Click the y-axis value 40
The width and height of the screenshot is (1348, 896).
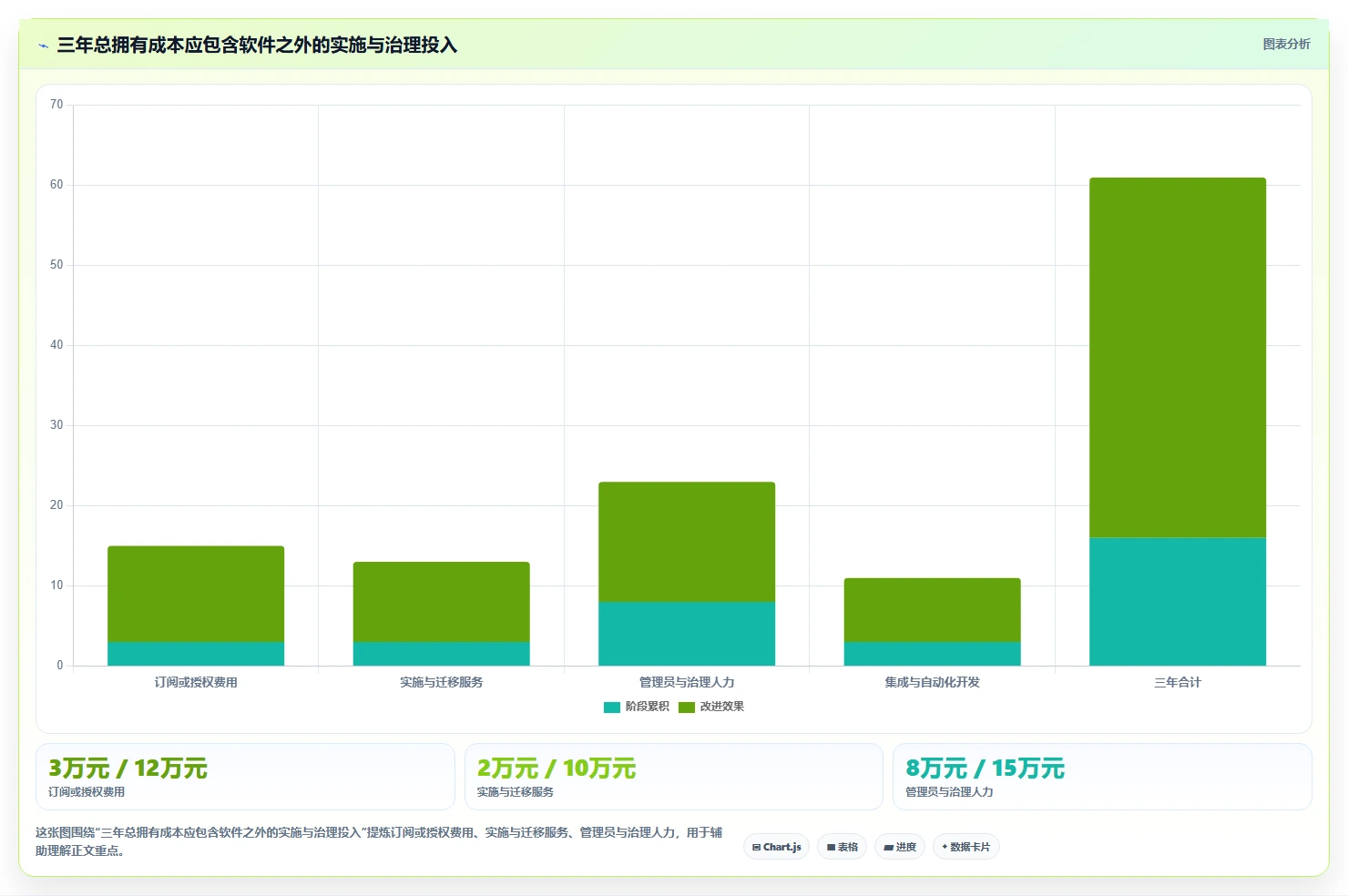click(56, 345)
